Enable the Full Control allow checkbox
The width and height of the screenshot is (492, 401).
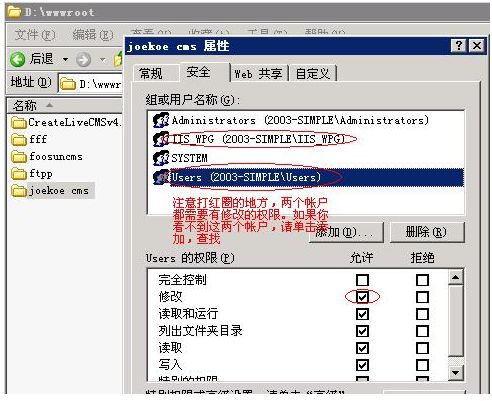[x=362, y=280]
